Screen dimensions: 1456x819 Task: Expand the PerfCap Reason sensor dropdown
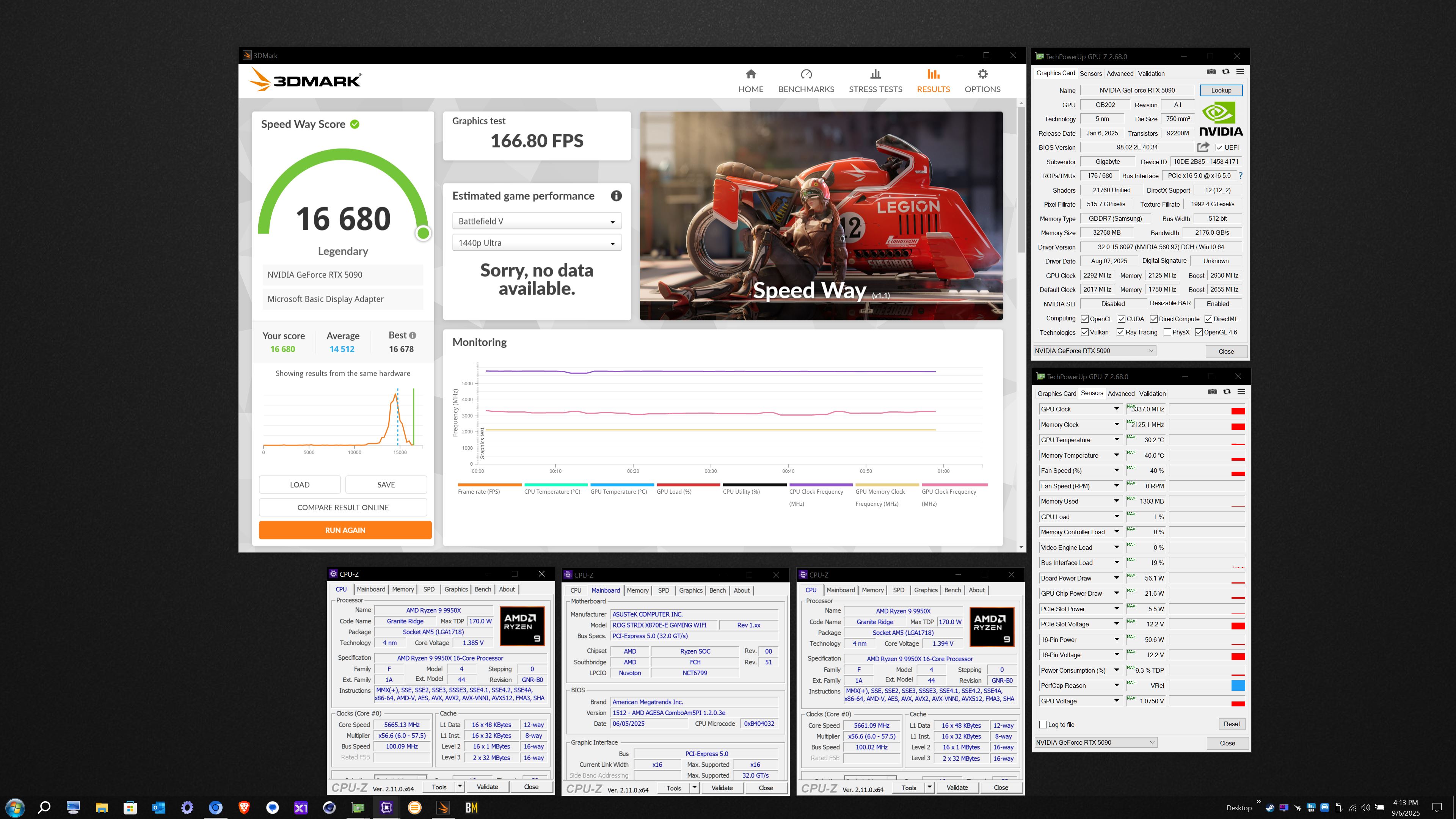tap(1116, 686)
